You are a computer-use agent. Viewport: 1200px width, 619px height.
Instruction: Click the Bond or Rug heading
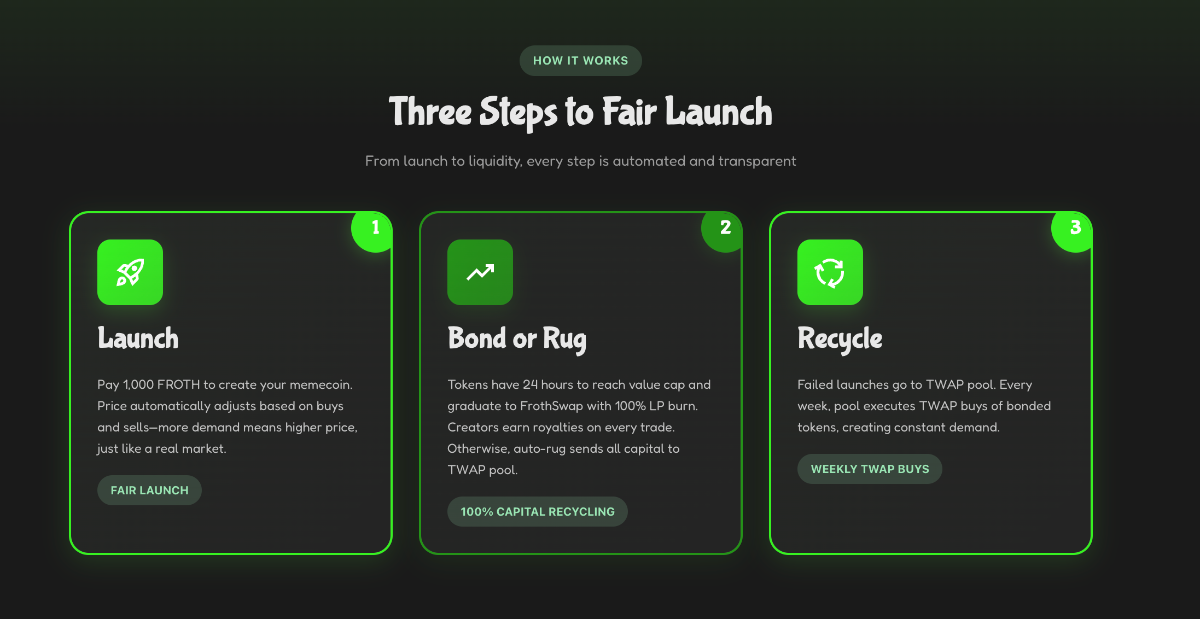pos(517,338)
